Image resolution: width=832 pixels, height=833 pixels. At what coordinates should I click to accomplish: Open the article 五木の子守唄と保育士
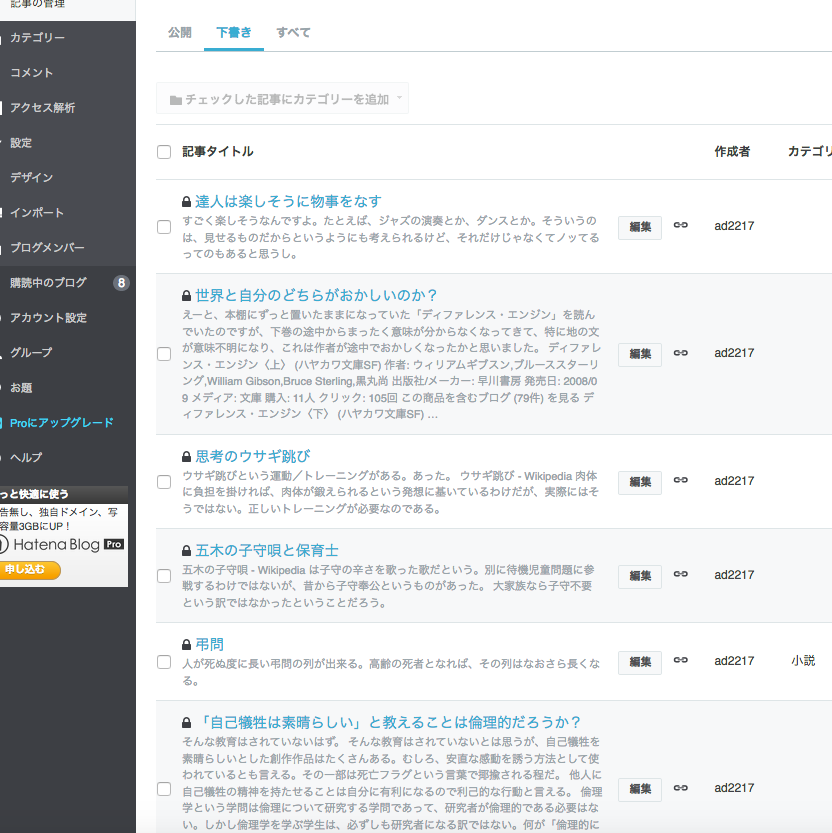(267, 551)
